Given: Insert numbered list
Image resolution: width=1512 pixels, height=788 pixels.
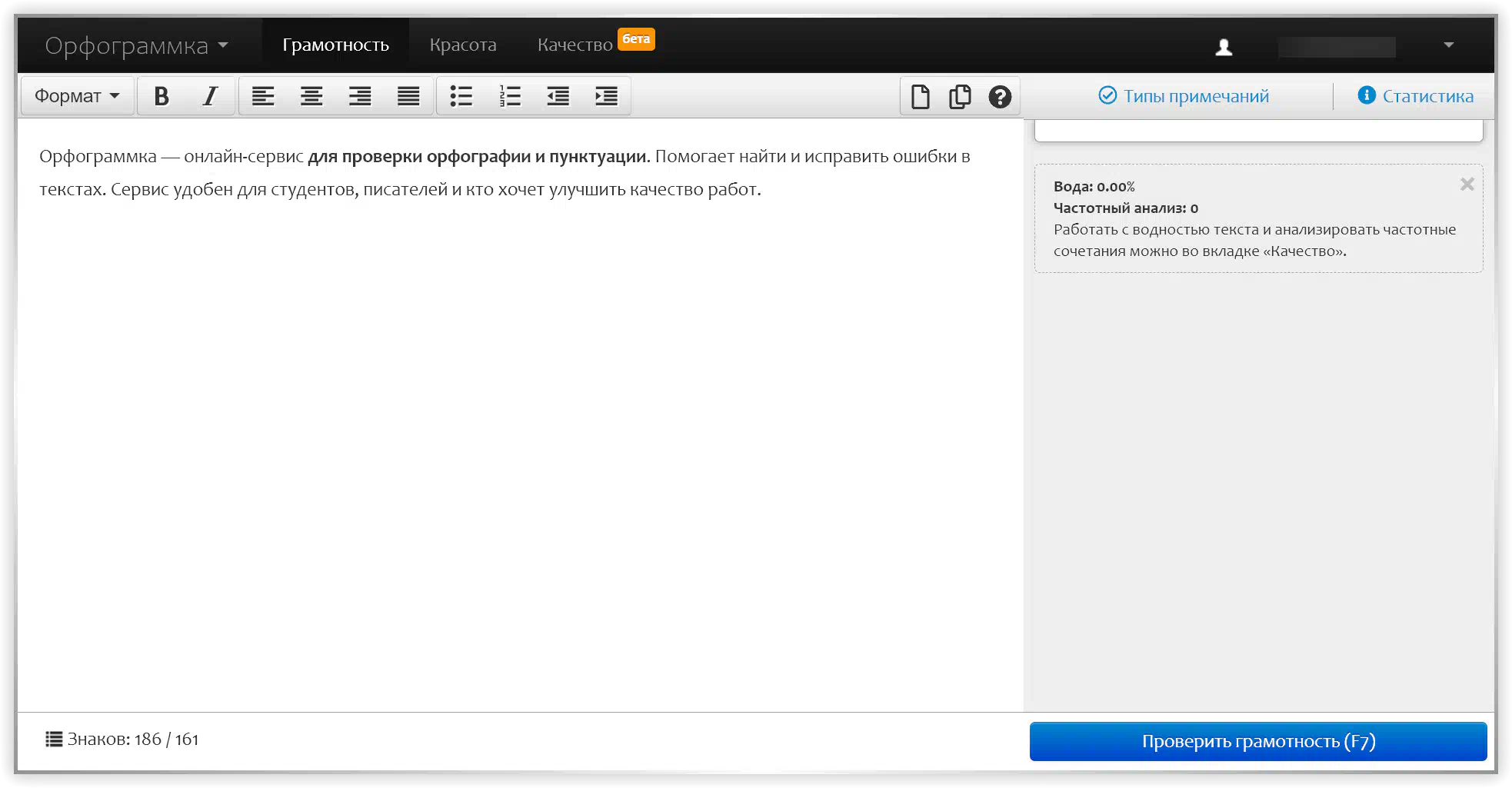Looking at the screenshot, I should point(510,96).
